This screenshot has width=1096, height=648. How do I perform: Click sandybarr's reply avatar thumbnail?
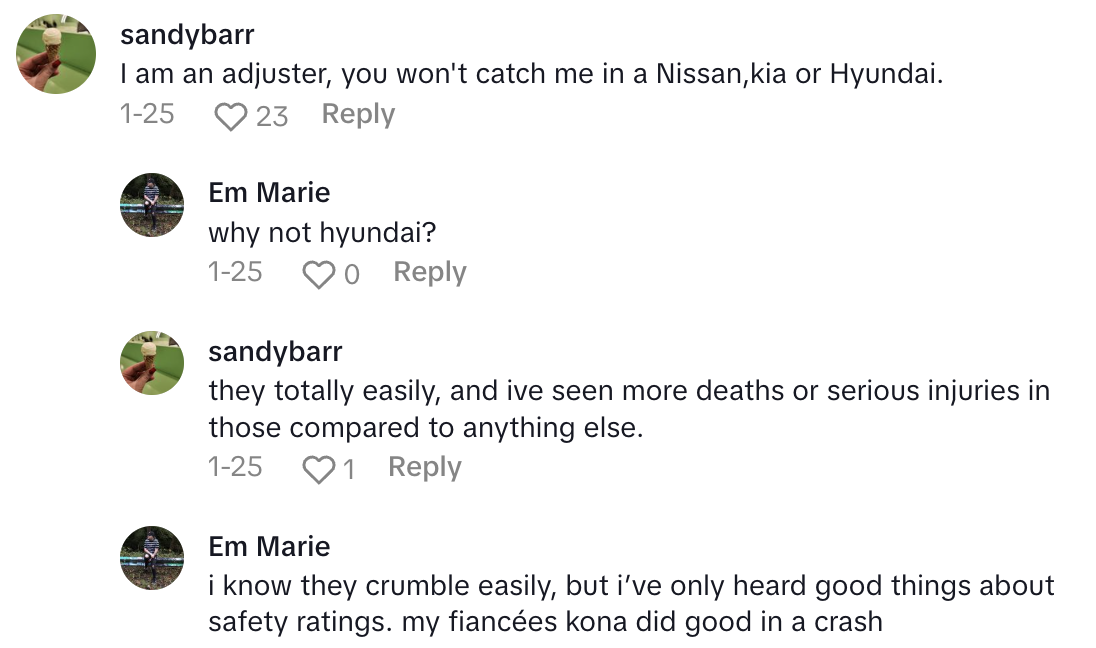pyautogui.click(x=151, y=364)
